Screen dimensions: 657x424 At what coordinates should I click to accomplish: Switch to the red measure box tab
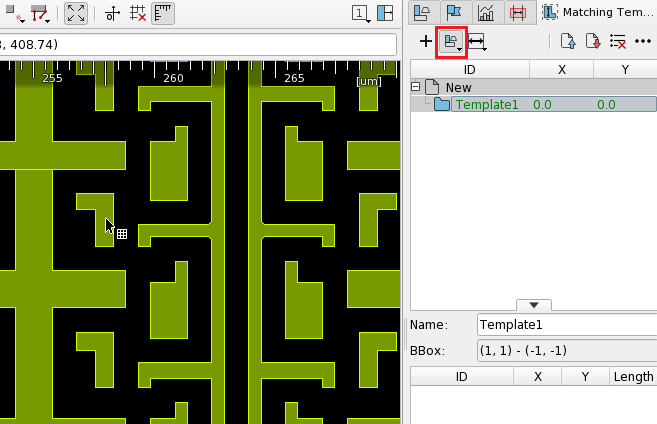[x=518, y=13]
